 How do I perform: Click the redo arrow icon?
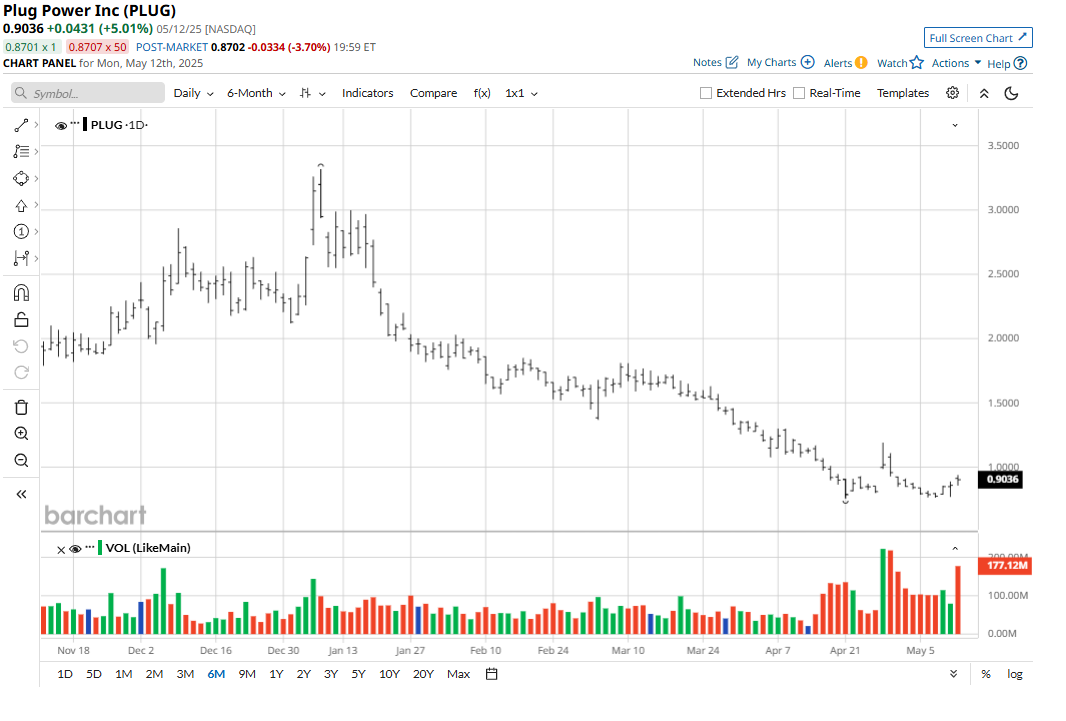click(x=21, y=372)
